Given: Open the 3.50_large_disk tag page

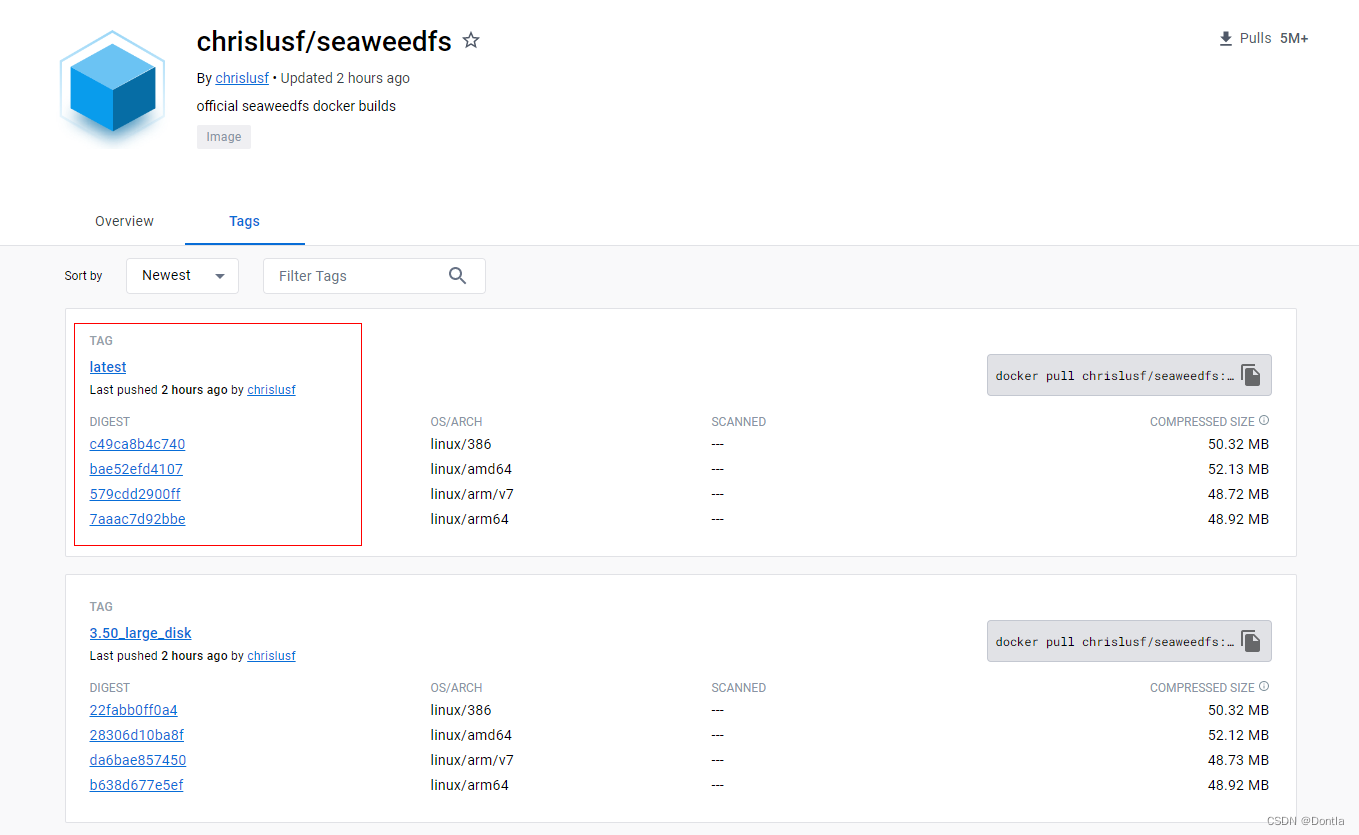Looking at the screenshot, I should [140, 633].
